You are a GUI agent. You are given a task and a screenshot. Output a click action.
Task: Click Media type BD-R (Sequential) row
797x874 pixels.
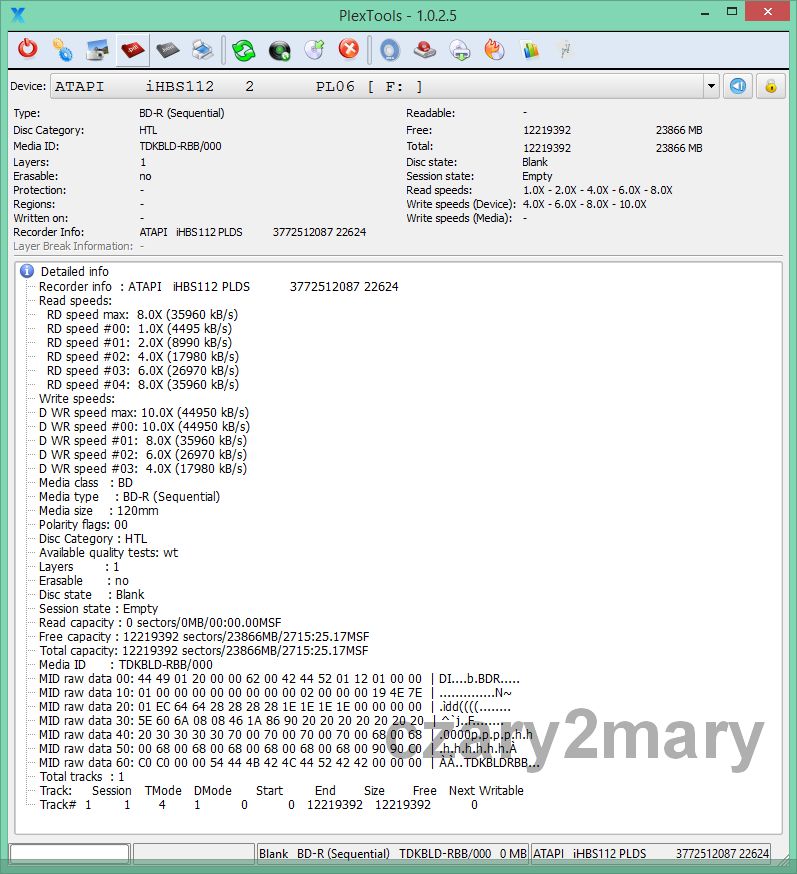point(129,496)
